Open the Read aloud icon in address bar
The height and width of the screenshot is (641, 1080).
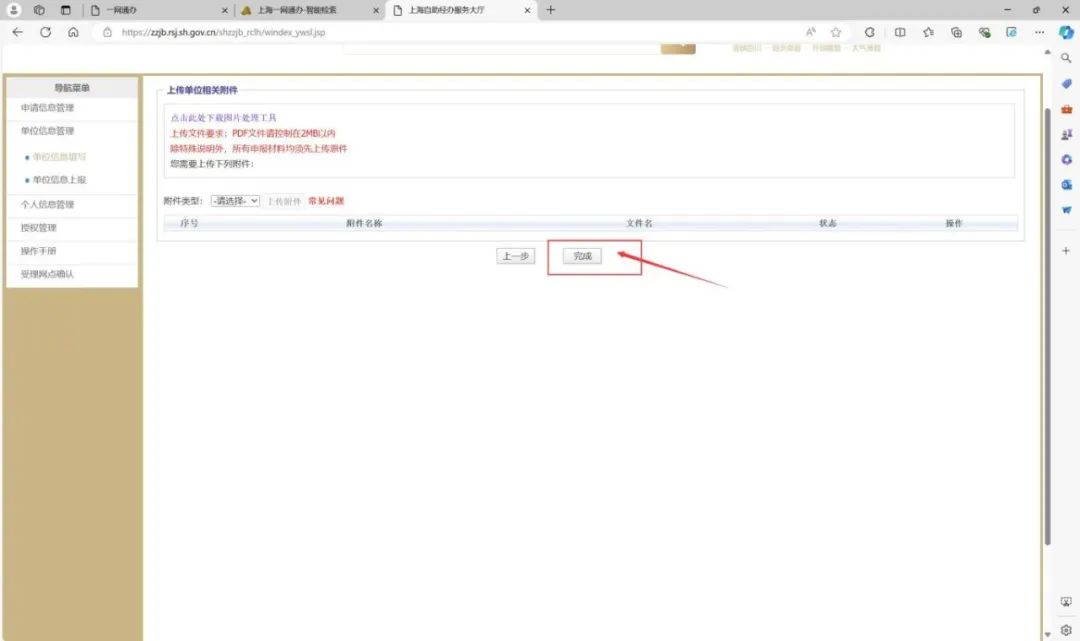pyautogui.click(x=811, y=32)
